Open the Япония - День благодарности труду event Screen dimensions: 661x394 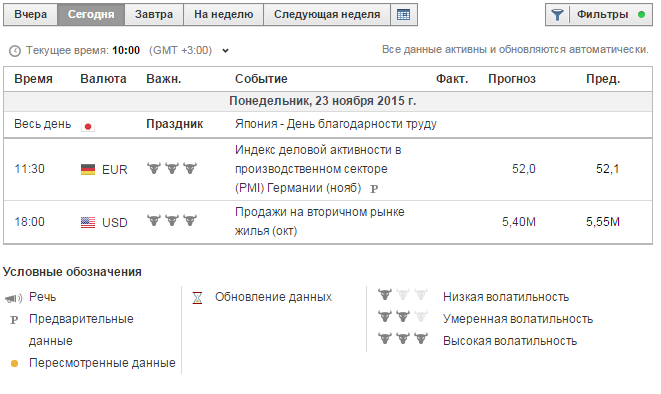point(336,124)
